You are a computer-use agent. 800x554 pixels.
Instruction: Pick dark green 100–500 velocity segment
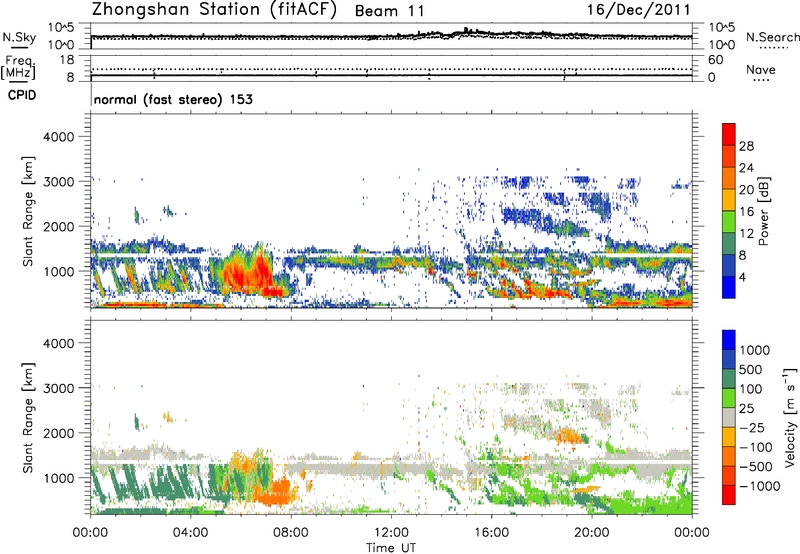coord(729,379)
